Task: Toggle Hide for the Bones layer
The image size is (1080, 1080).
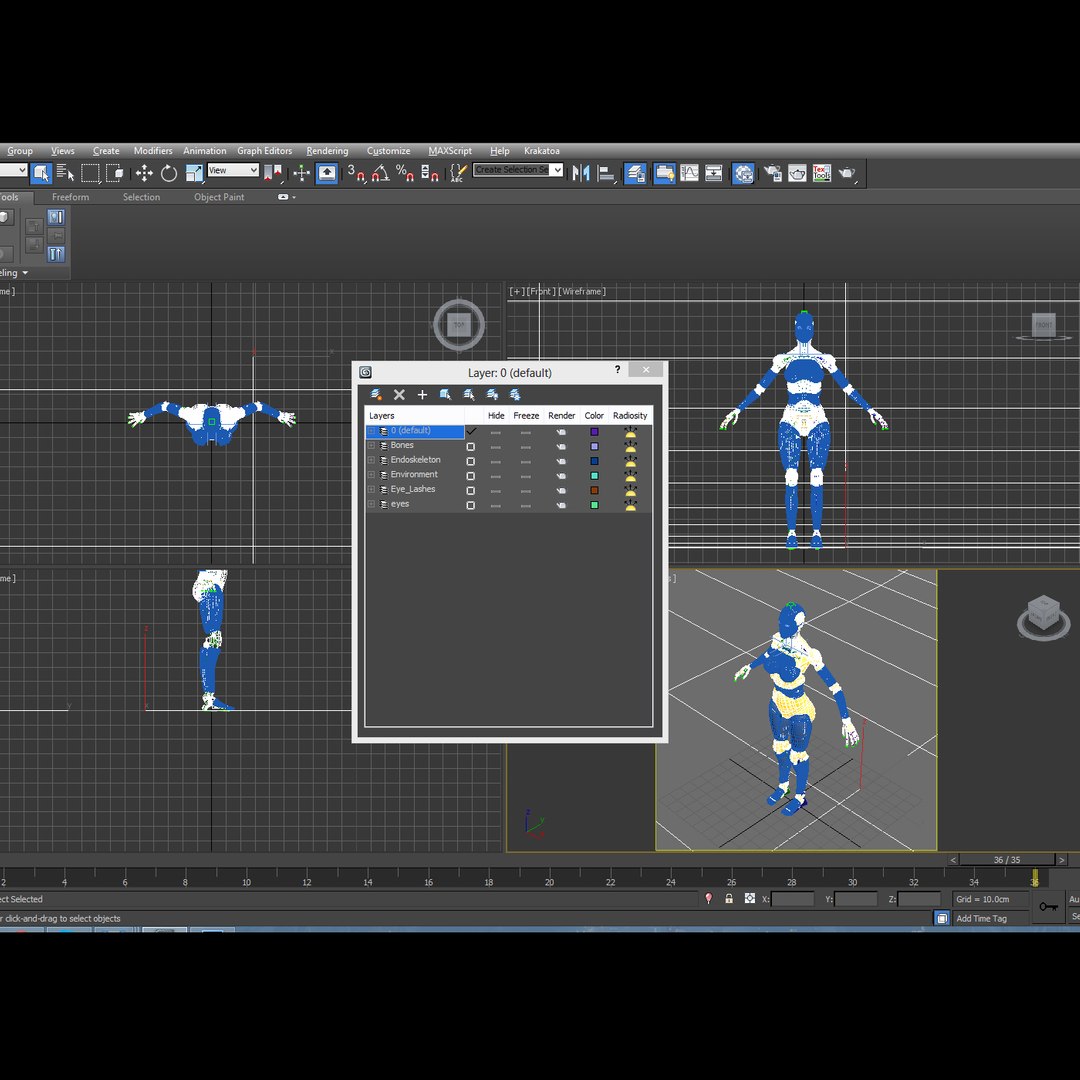Action: tap(496, 446)
